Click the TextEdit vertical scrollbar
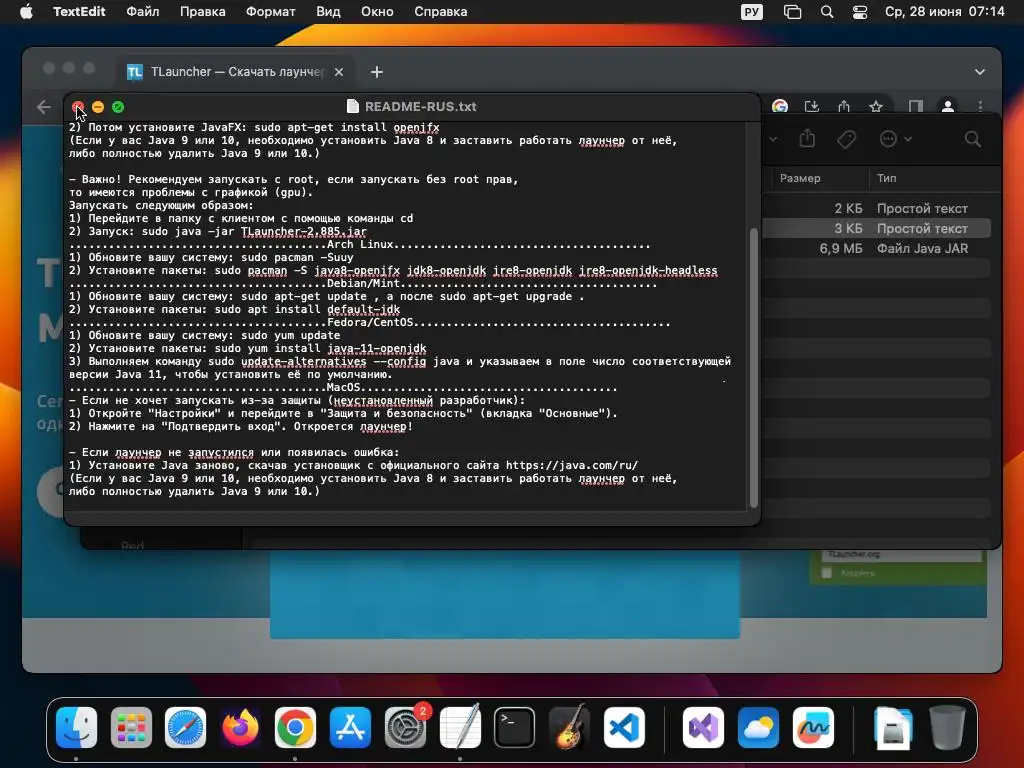1024x768 pixels. tap(754, 368)
